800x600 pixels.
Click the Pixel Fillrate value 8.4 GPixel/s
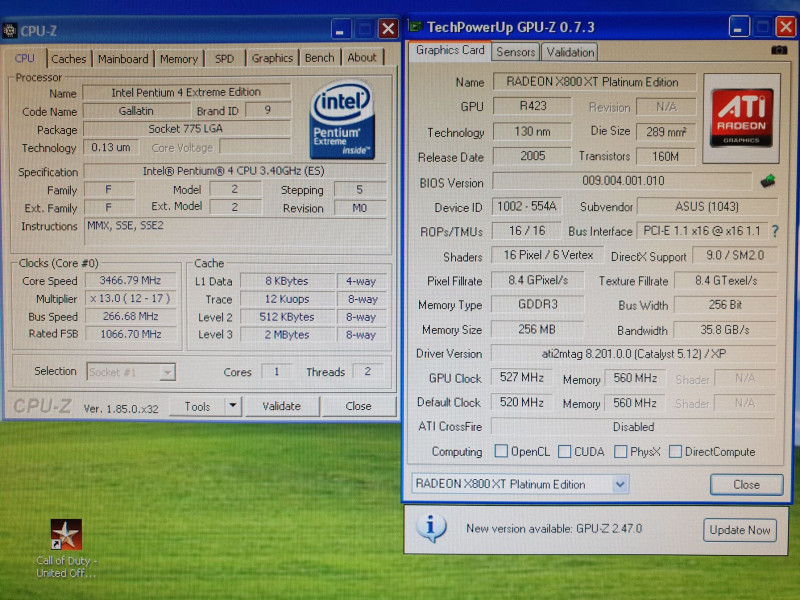(x=537, y=280)
